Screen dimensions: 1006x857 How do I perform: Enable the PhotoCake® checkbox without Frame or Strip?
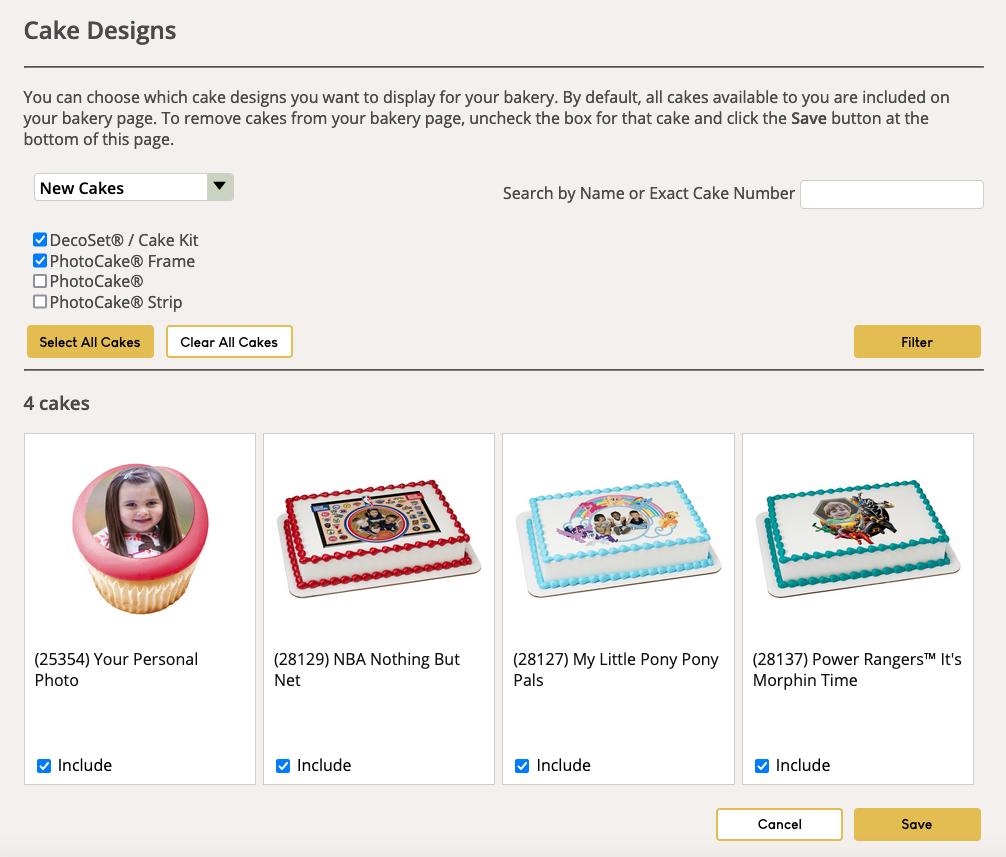40,281
